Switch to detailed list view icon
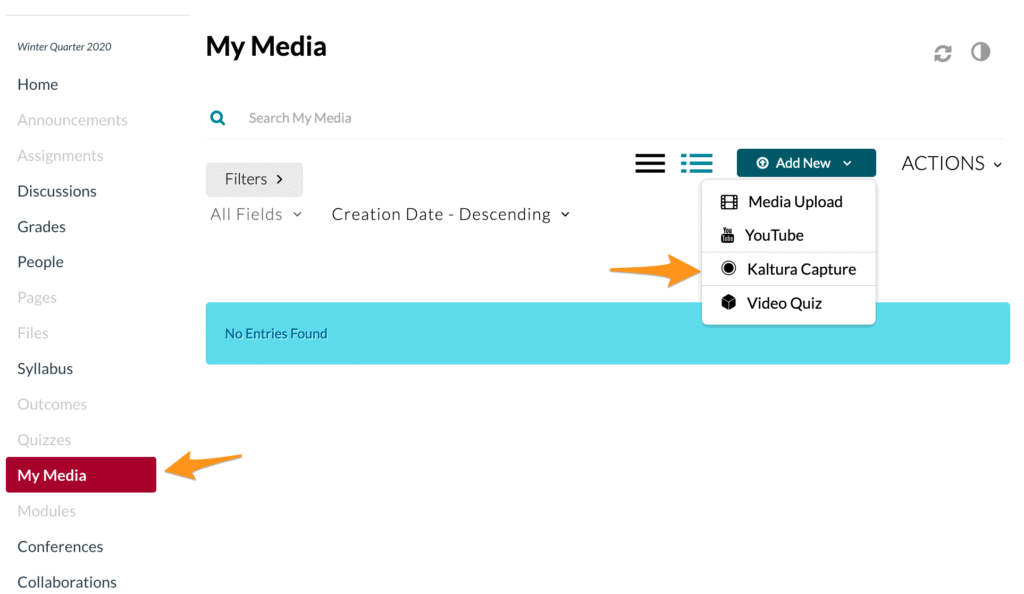Viewport: 1024px width, 594px height. 696,163
